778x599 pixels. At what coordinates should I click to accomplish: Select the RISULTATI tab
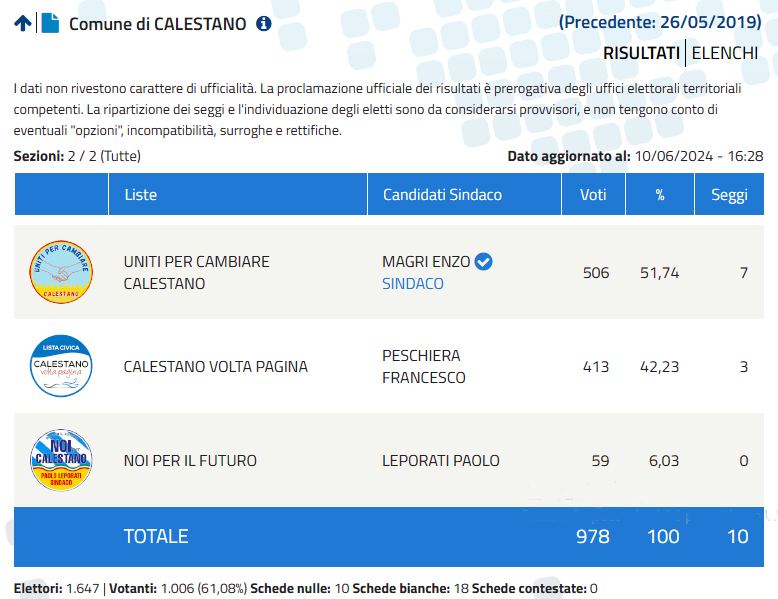[641, 53]
